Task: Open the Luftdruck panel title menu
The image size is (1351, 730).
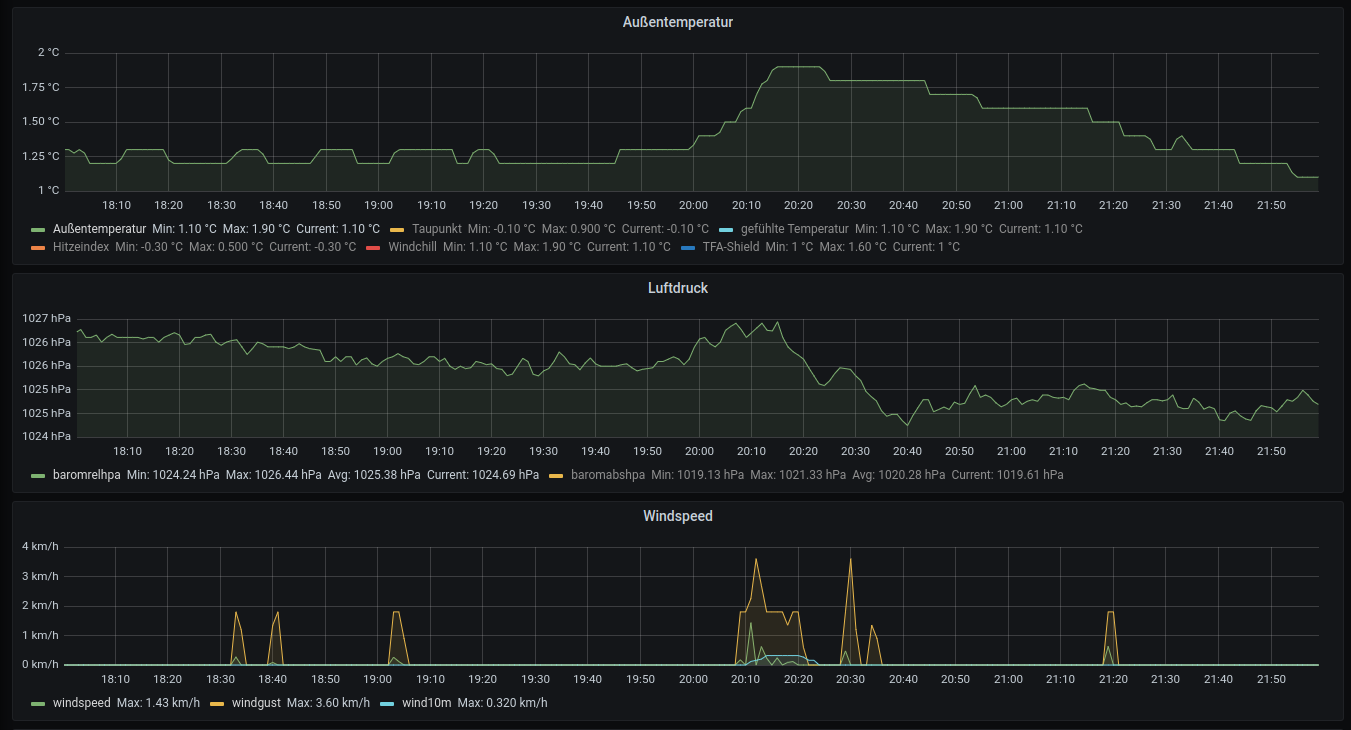Action: [678, 288]
